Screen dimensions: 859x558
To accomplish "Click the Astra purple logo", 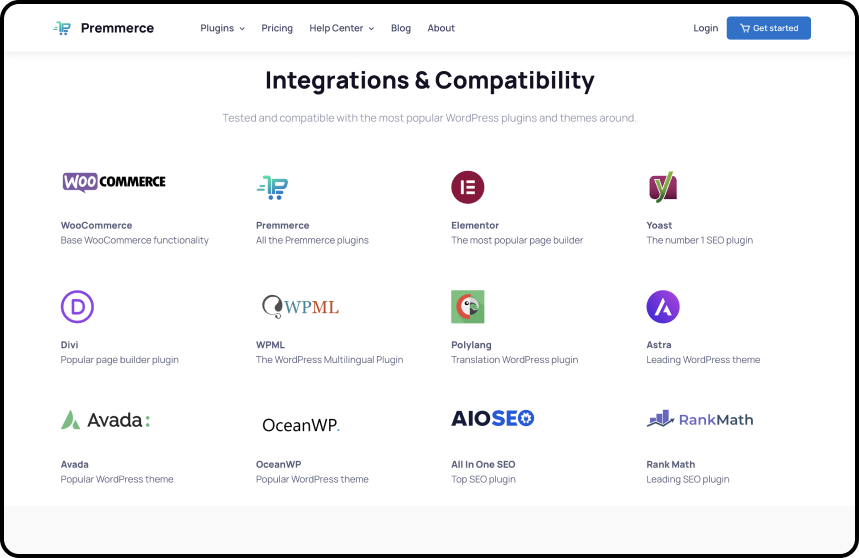I will 663,307.
